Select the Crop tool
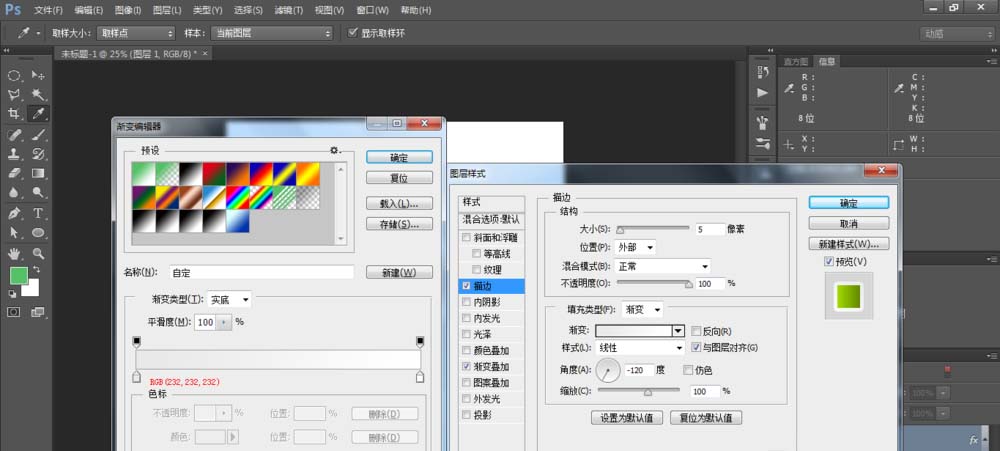This screenshot has width=1000, height=451. (15, 114)
